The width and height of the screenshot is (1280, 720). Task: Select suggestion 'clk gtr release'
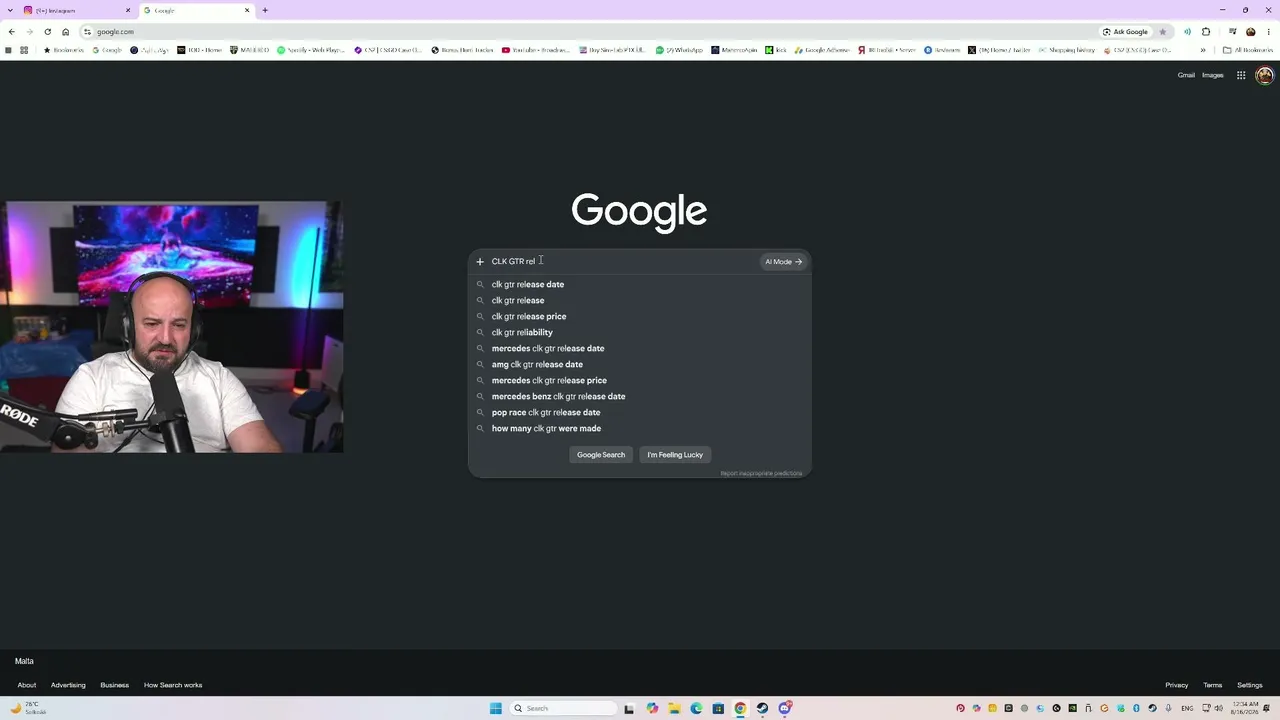click(x=640, y=301)
